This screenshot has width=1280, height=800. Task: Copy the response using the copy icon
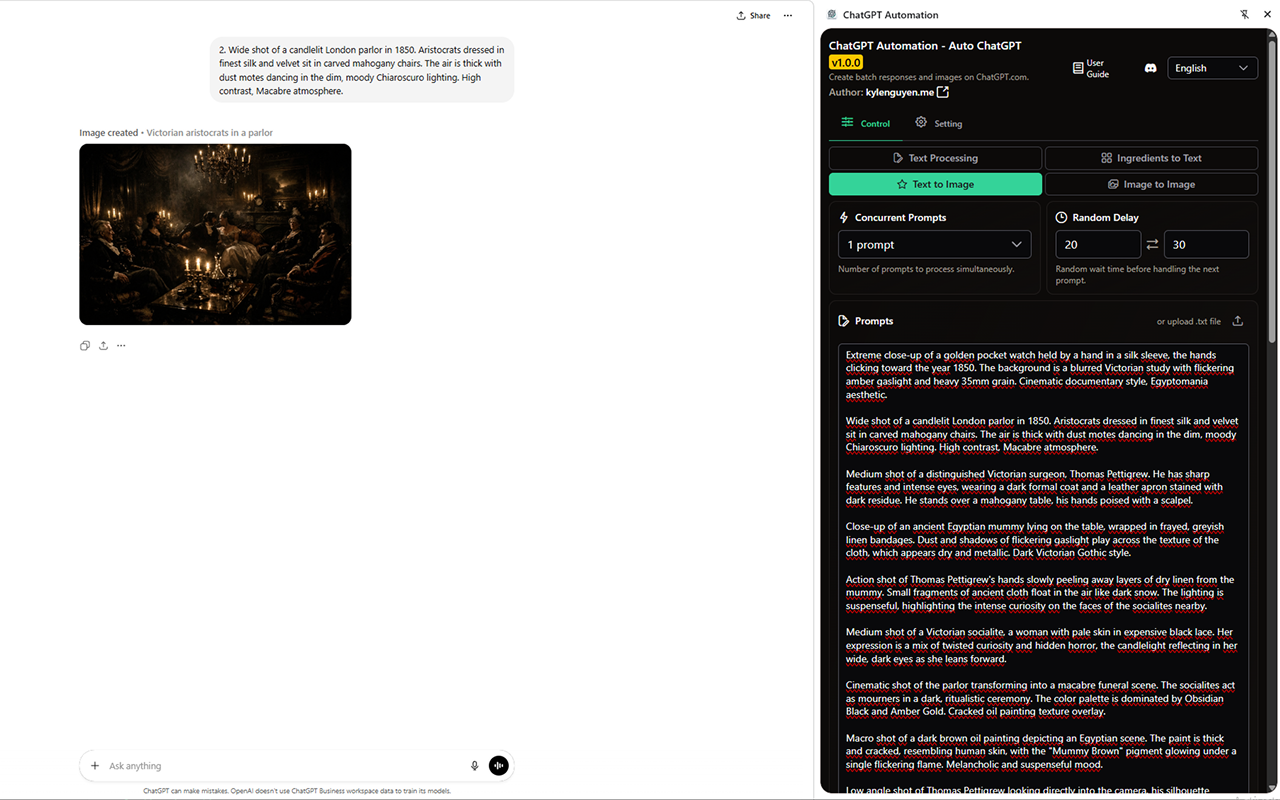pyautogui.click(x=85, y=346)
